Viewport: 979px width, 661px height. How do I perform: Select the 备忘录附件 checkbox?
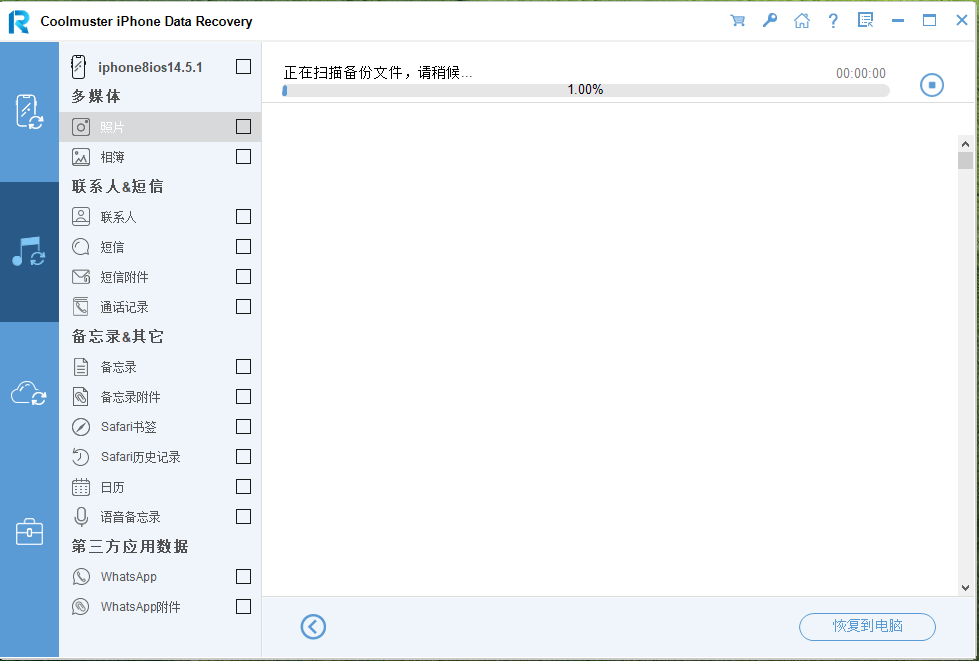point(244,396)
